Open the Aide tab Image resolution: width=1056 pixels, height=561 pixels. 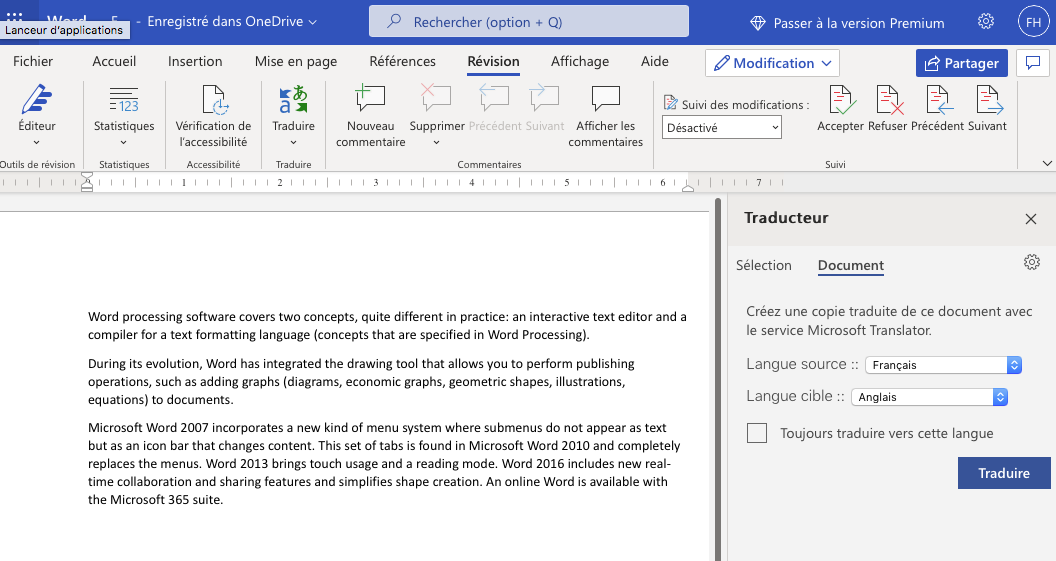[x=655, y=61]
